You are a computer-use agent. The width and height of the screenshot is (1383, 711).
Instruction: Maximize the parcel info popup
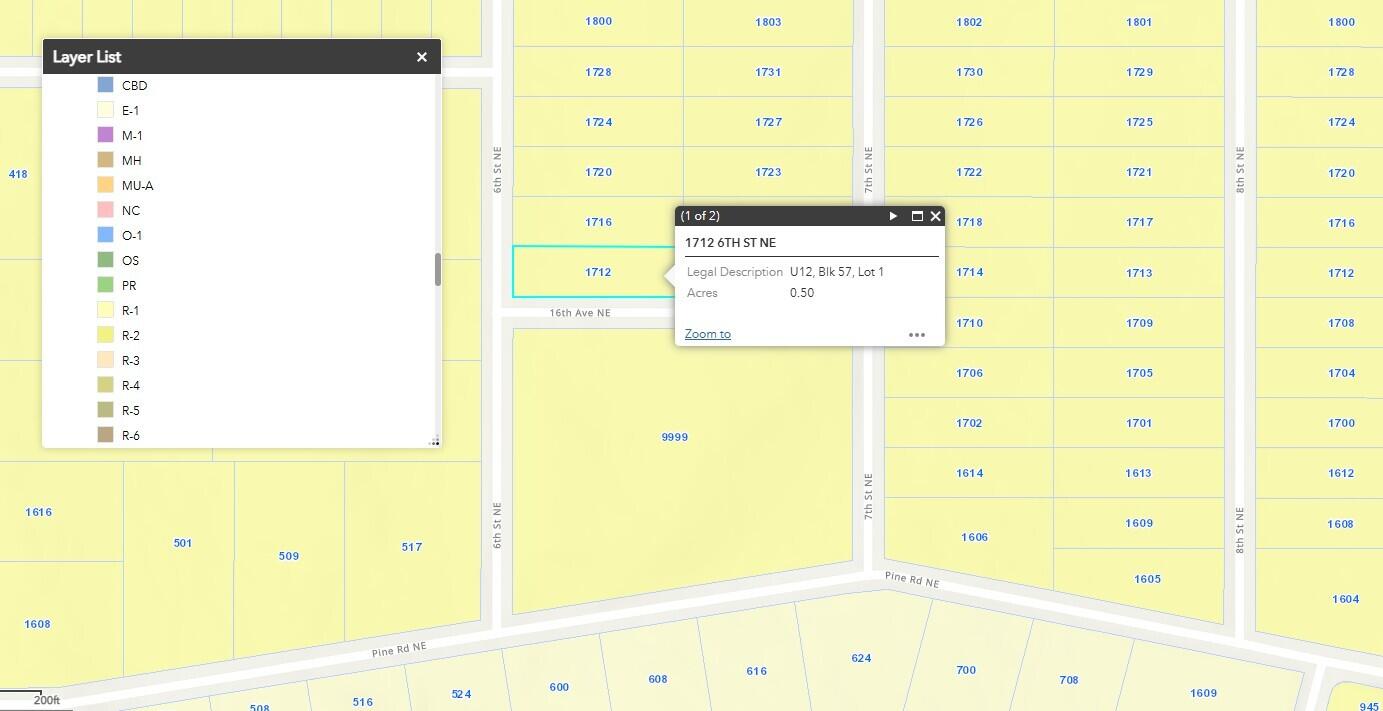(916, 216)
